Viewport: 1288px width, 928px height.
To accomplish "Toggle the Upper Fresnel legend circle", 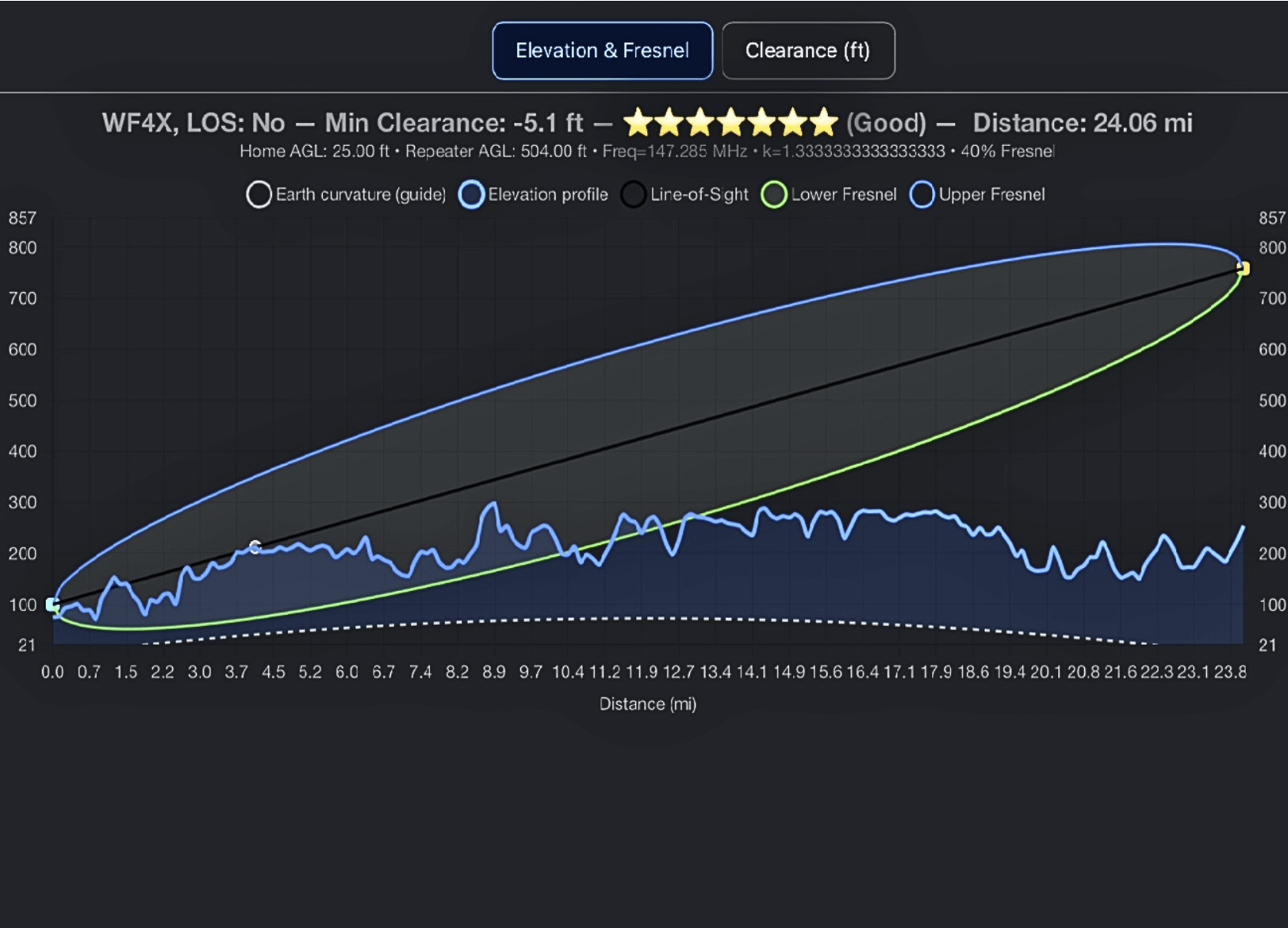I will coord(922,194).
